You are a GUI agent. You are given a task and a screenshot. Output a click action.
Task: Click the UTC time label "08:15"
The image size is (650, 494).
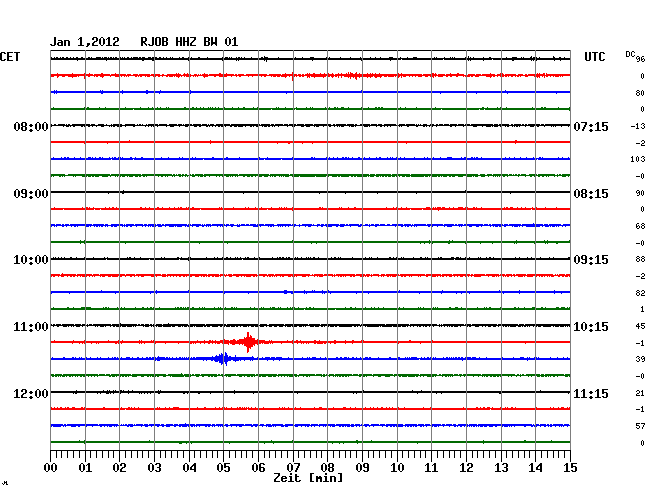(591, 194)
